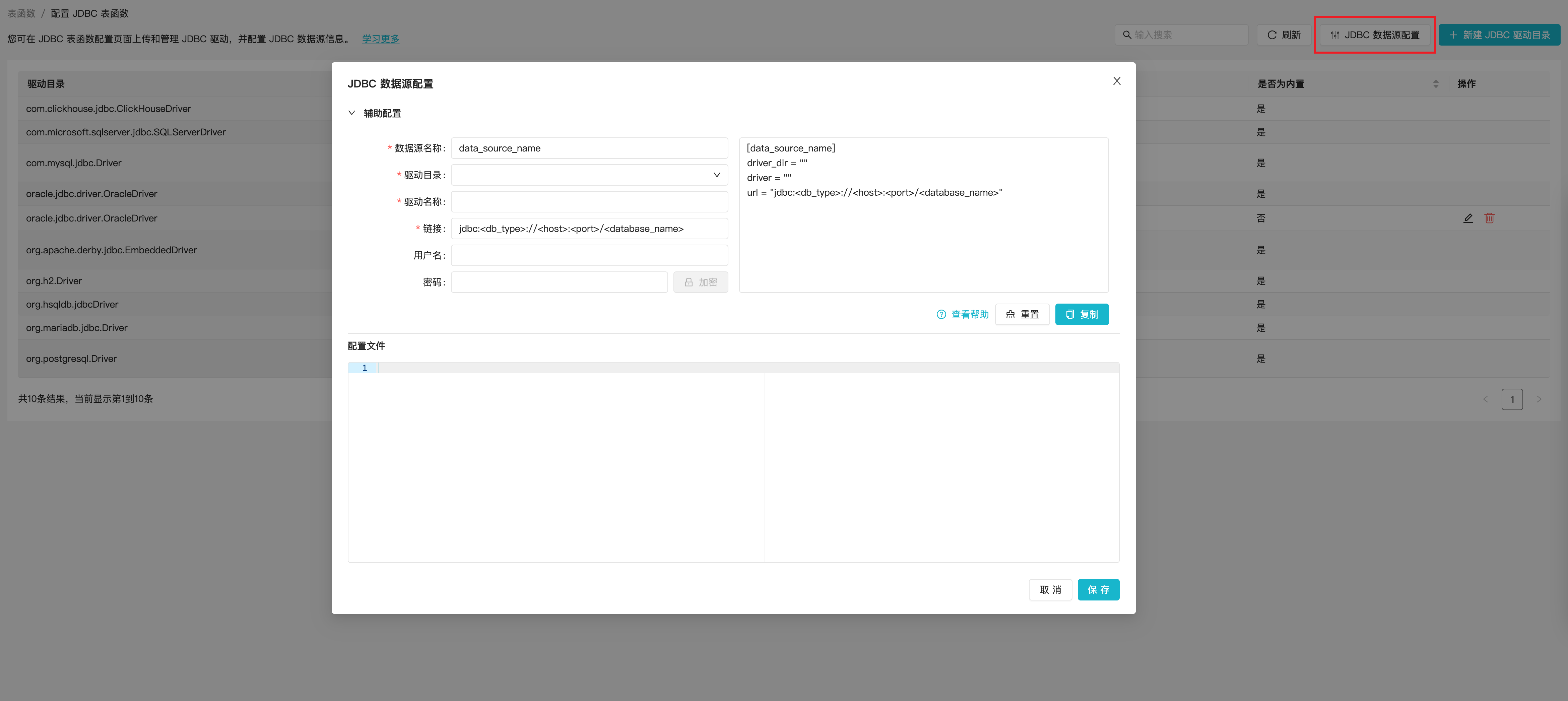The width and height of the screenshot is (1568, 701).
Task: Select com.microsoft.sqlserver.jdbc.SQLServerDriver row
Action: 784,132
